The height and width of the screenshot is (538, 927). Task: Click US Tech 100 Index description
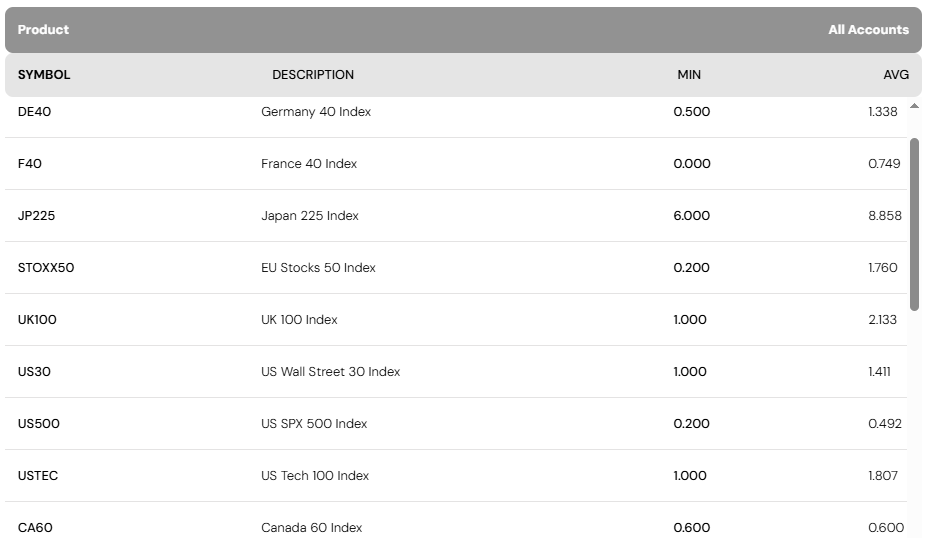pyautogui.click(x=315, y=476)
